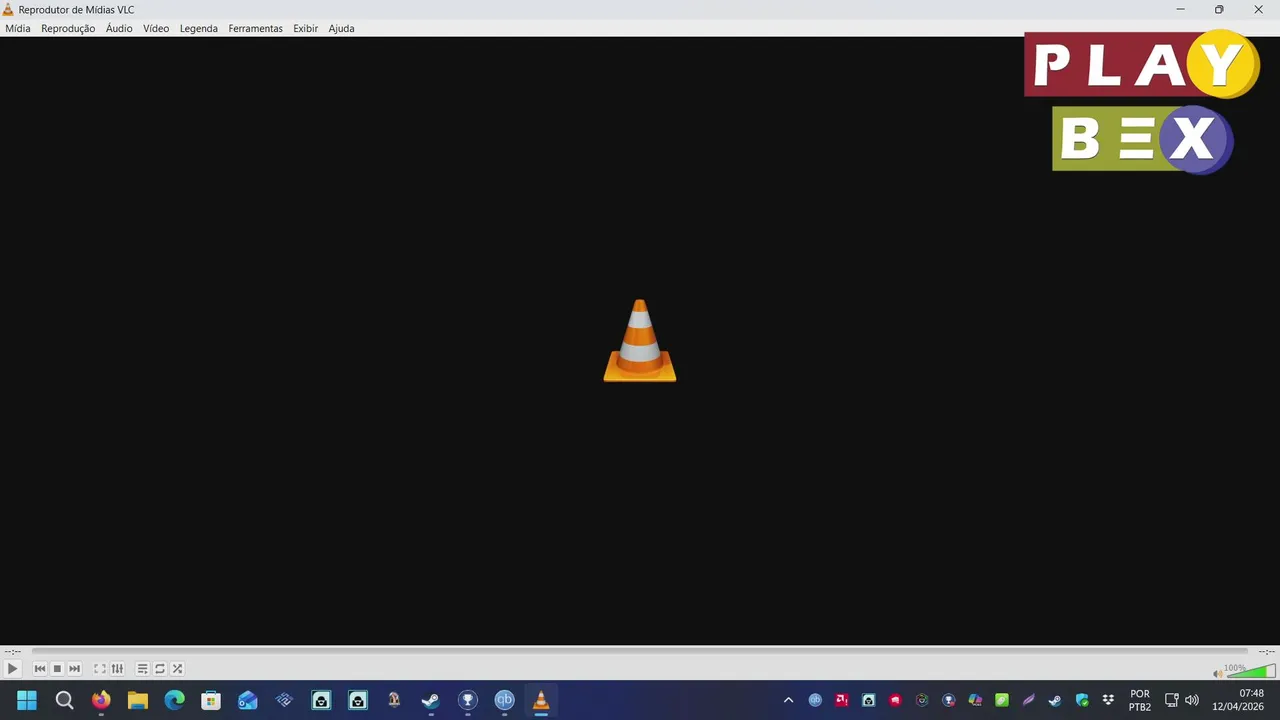1280x720 pixels.
Task: Open the Ferramentas menu
Action: click(255, 28)
